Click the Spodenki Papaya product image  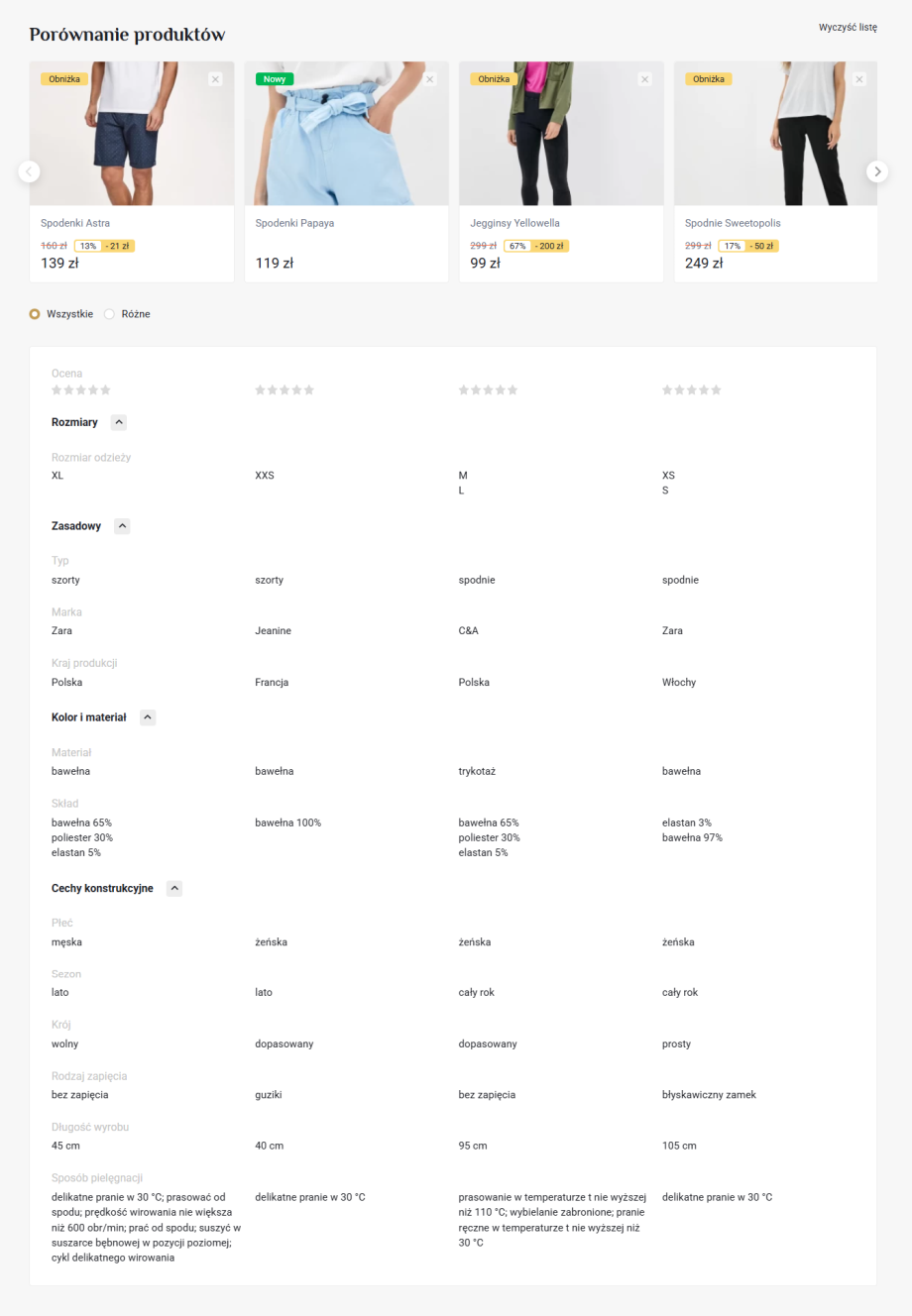[346, 134]
